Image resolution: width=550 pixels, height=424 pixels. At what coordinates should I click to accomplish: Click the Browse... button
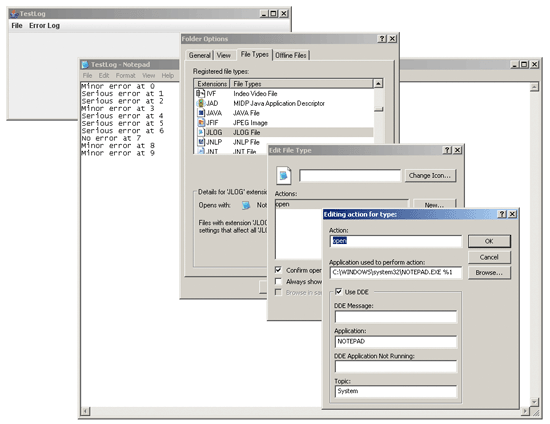point(489,272)
